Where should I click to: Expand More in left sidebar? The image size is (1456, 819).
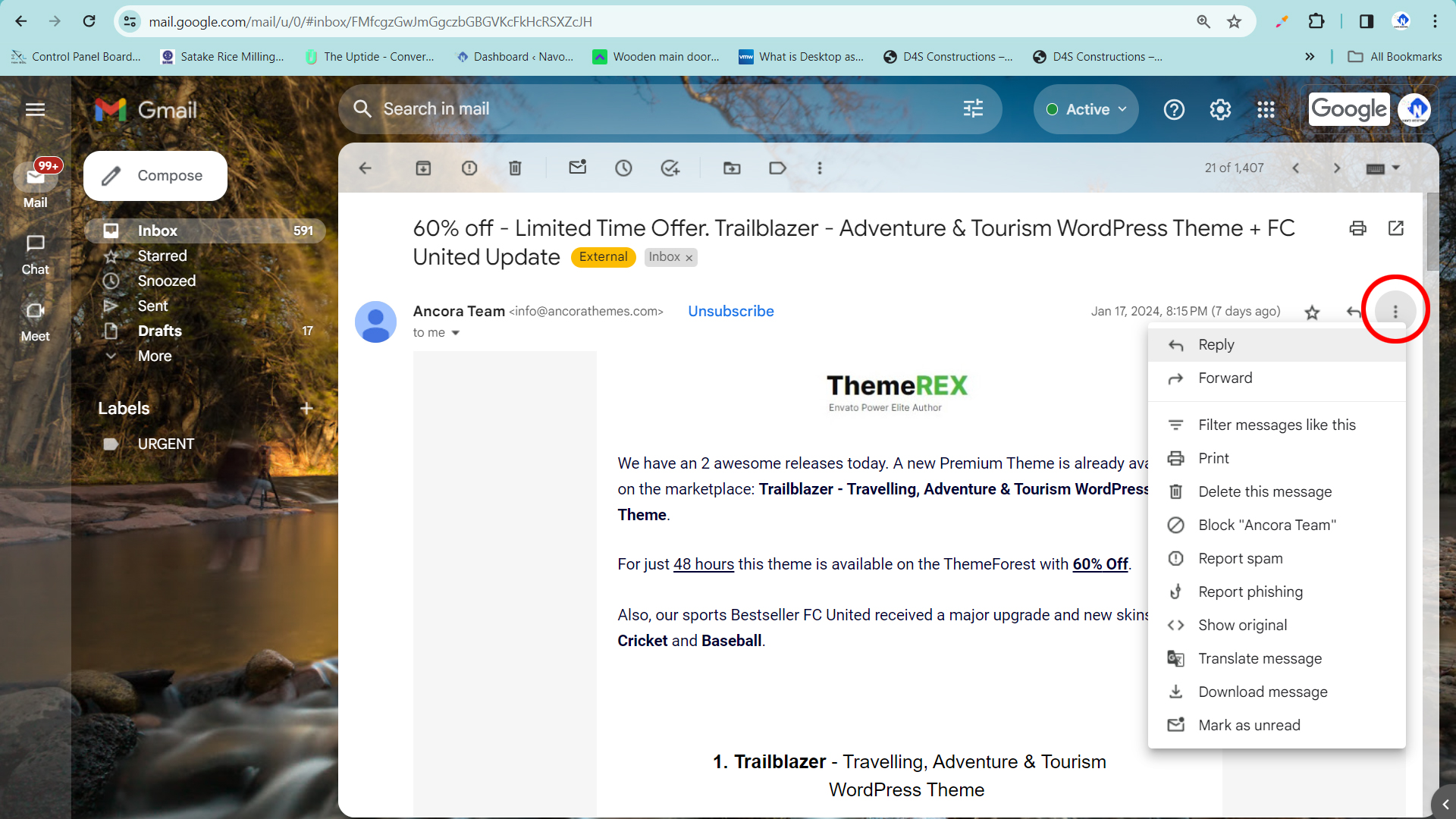click(x=155, y=356)
